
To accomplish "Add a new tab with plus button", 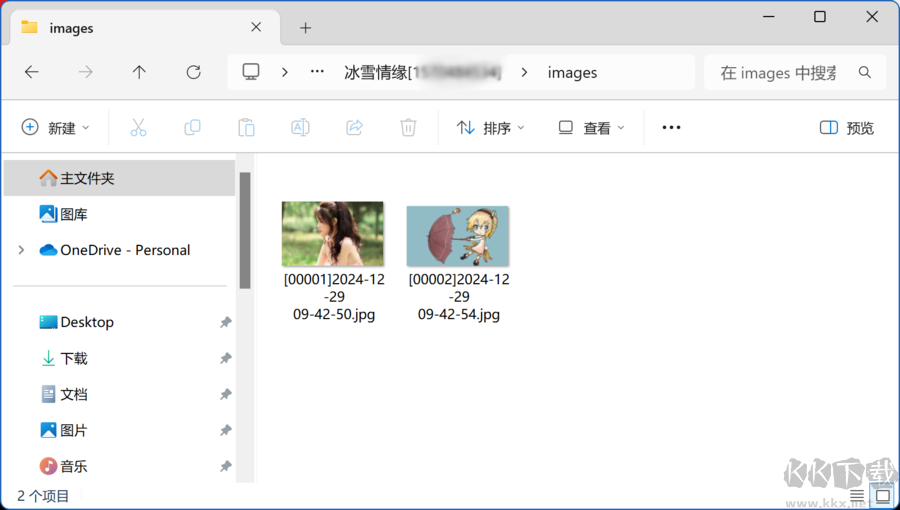I will tap(305, 28).
